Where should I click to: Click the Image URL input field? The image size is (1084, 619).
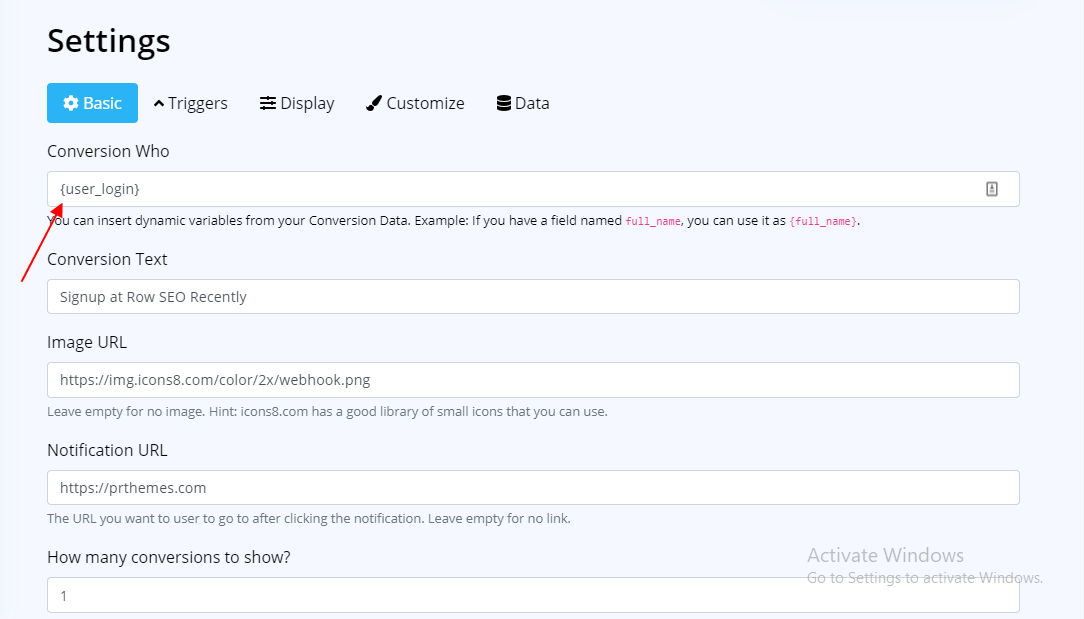point(533,380)
